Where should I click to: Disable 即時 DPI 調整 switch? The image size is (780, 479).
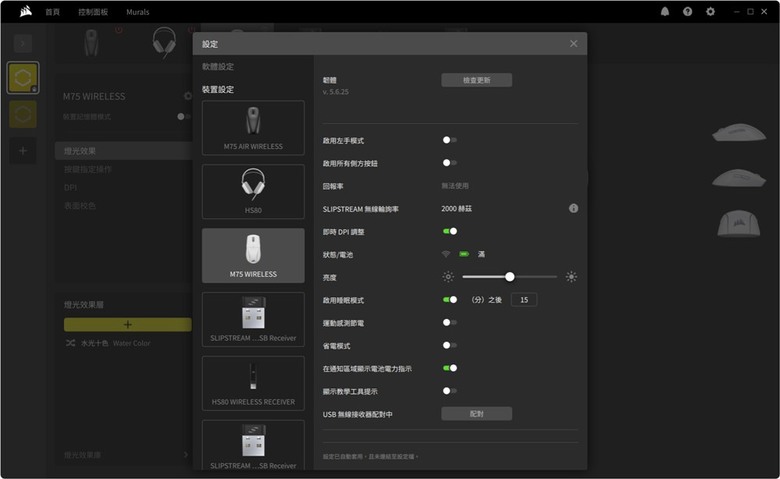pyautogui.click(x=450, y=231)
